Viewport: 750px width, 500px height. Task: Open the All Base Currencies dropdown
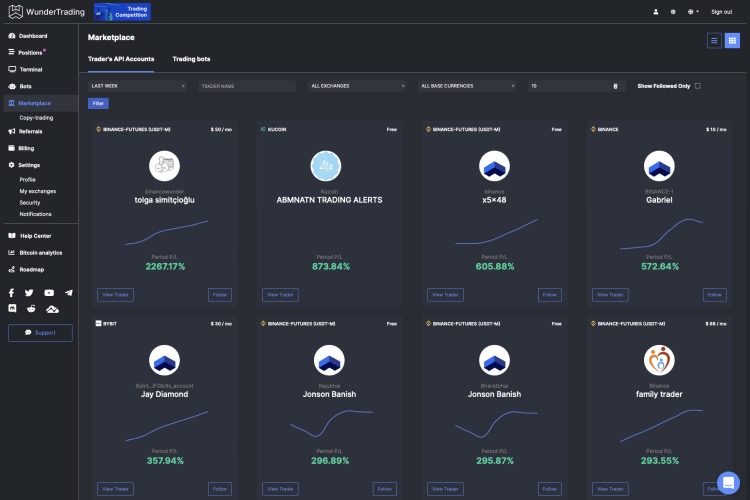pos(467,86)
